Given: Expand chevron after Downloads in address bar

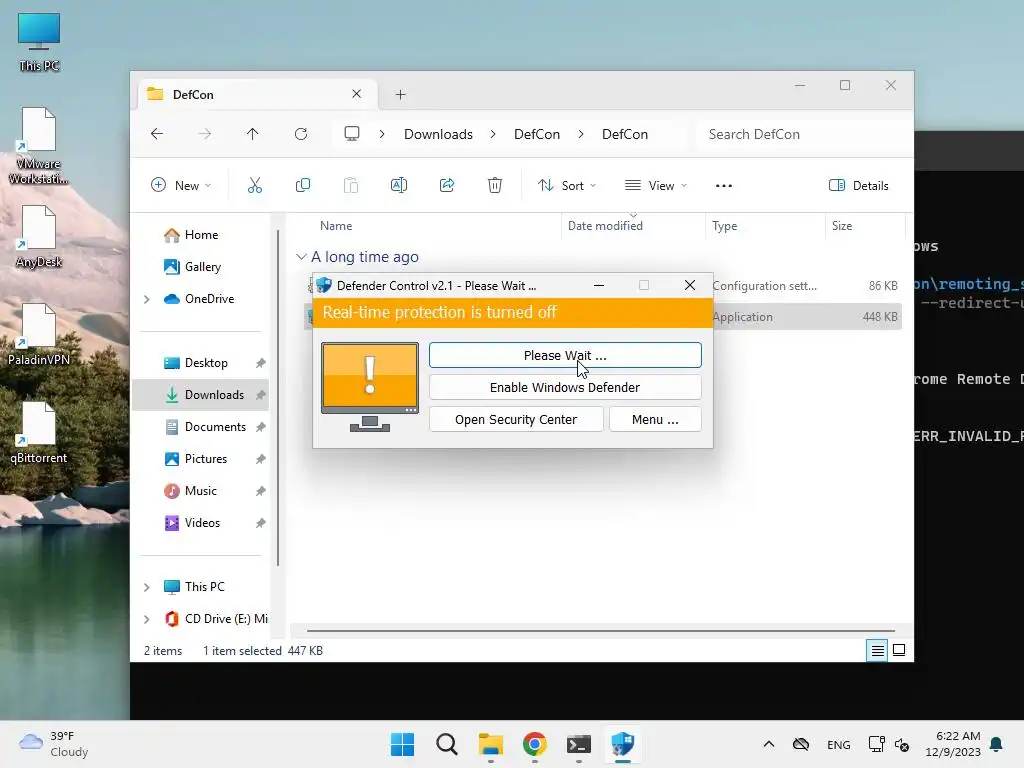Looking at the screenshot, I should click(x=493, y=134).
